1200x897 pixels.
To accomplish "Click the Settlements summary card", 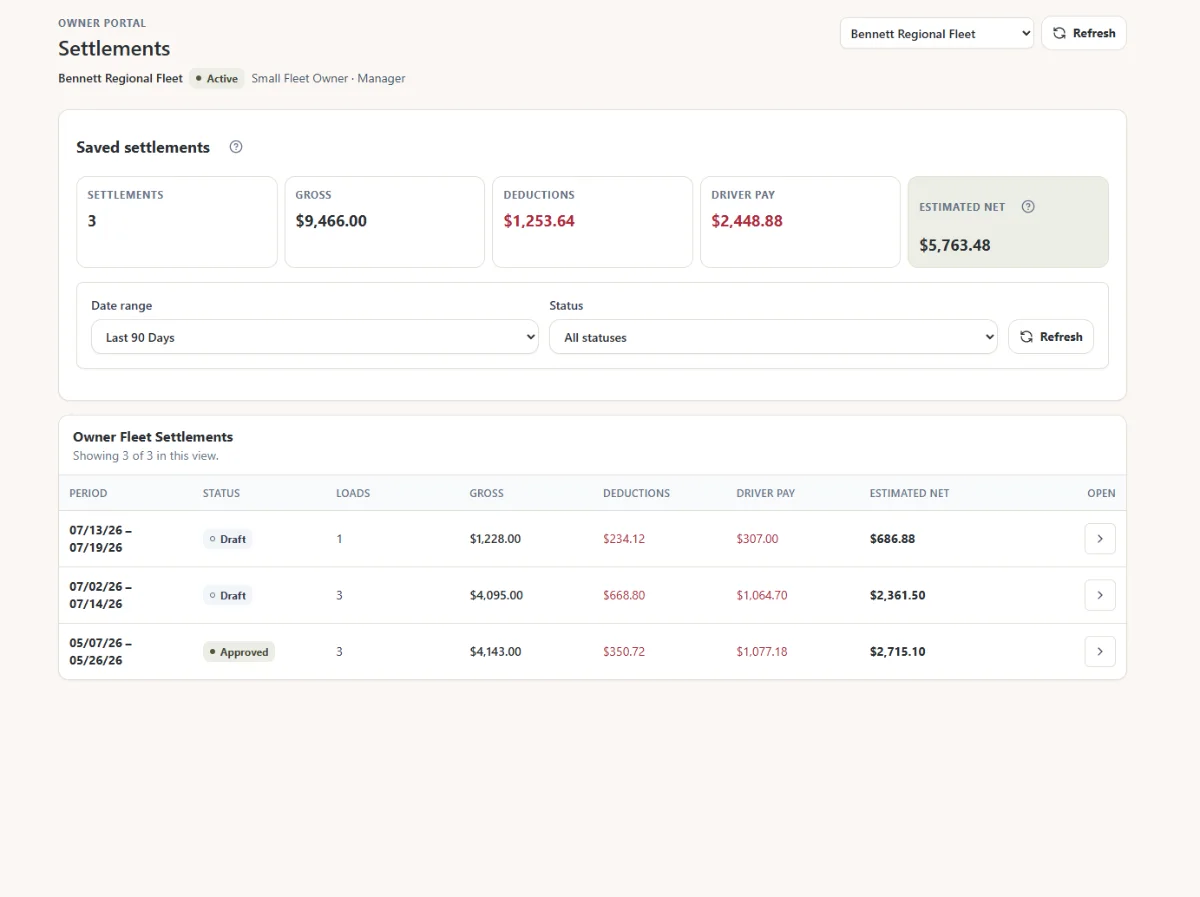I will coord(177,222).
